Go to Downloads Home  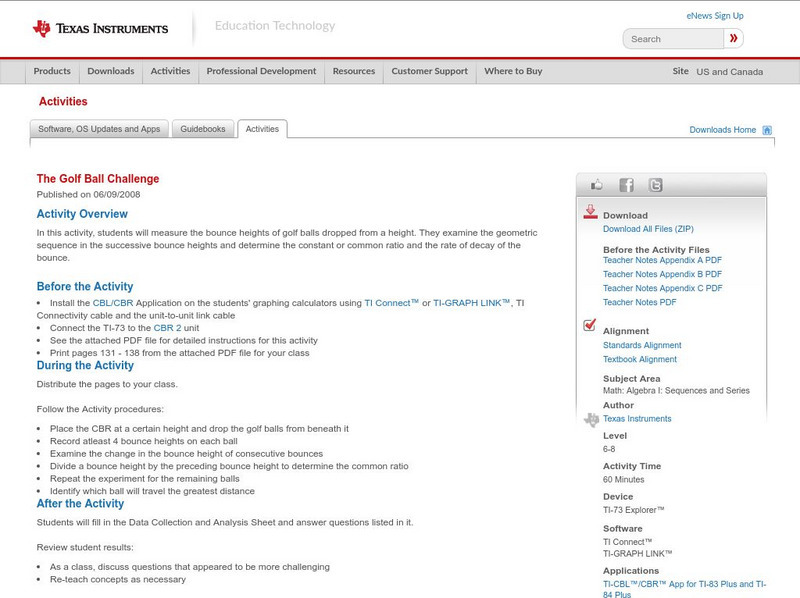coord(722,130)
